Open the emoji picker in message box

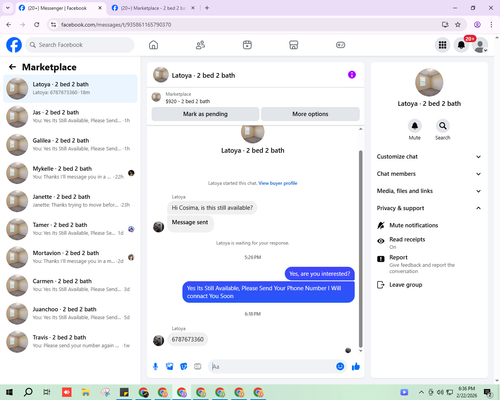[340, 367]
